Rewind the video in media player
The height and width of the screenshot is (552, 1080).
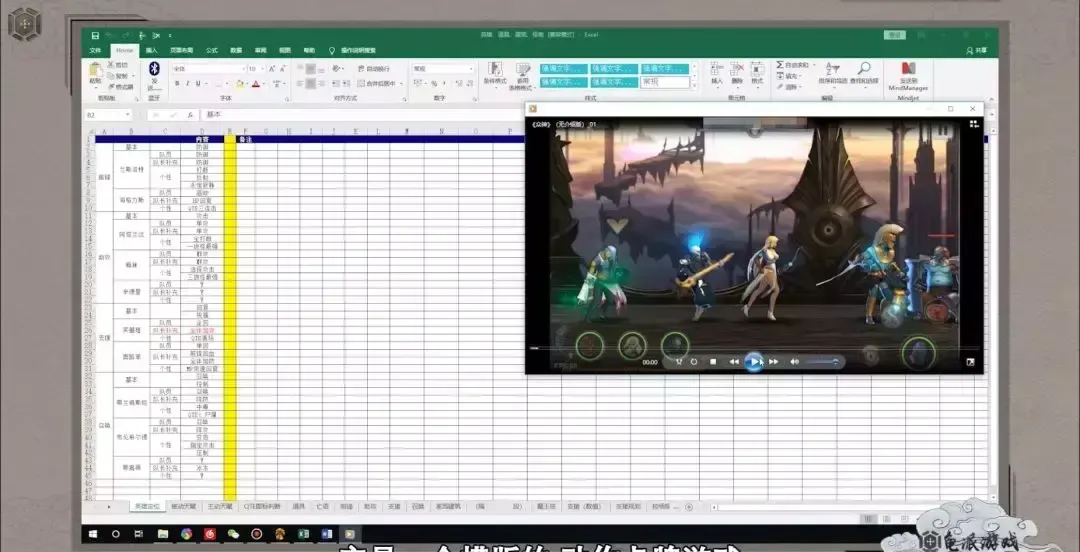pyautogui.click(x=734, y=362)
